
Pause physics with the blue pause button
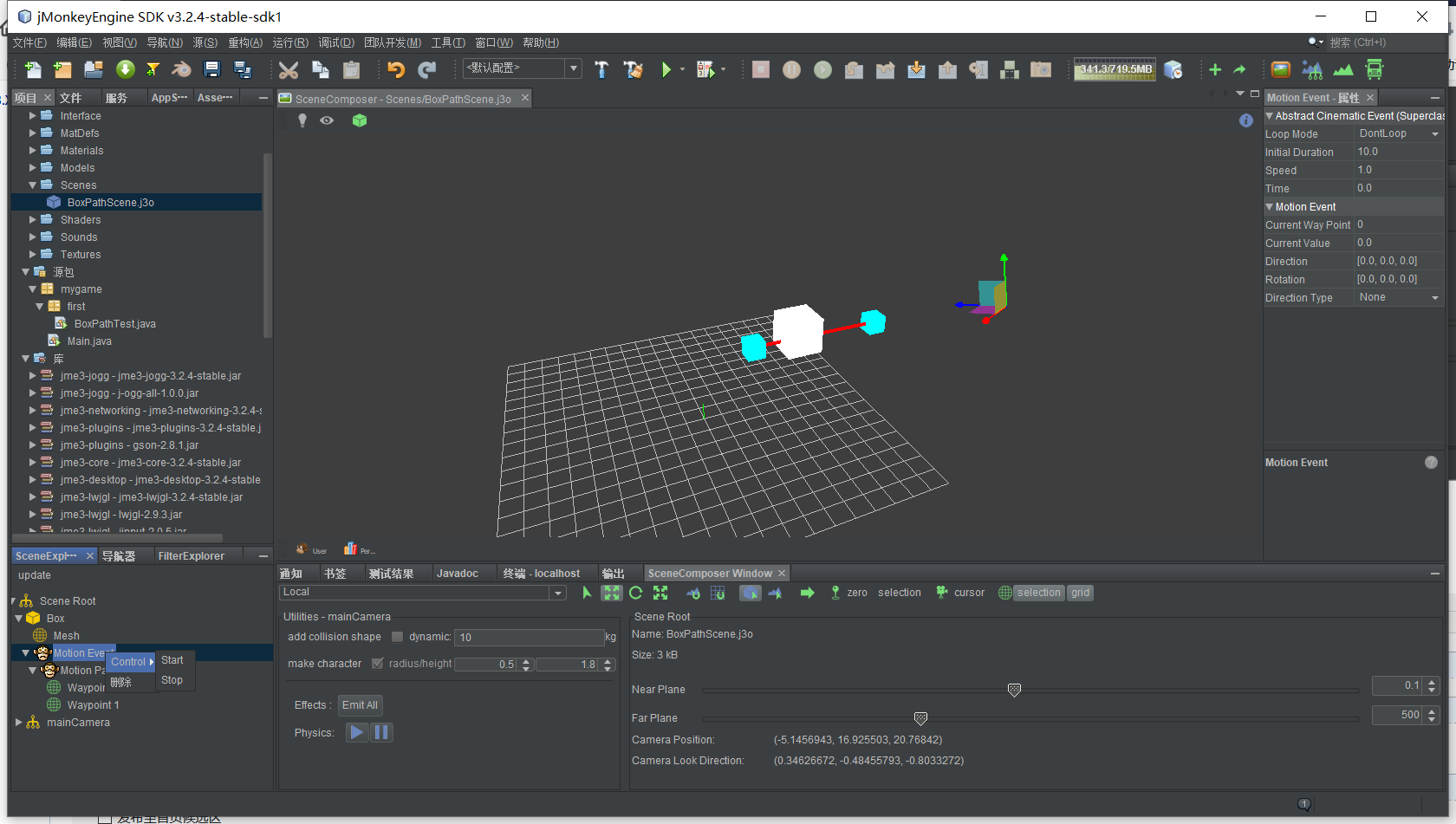point(381,732)
